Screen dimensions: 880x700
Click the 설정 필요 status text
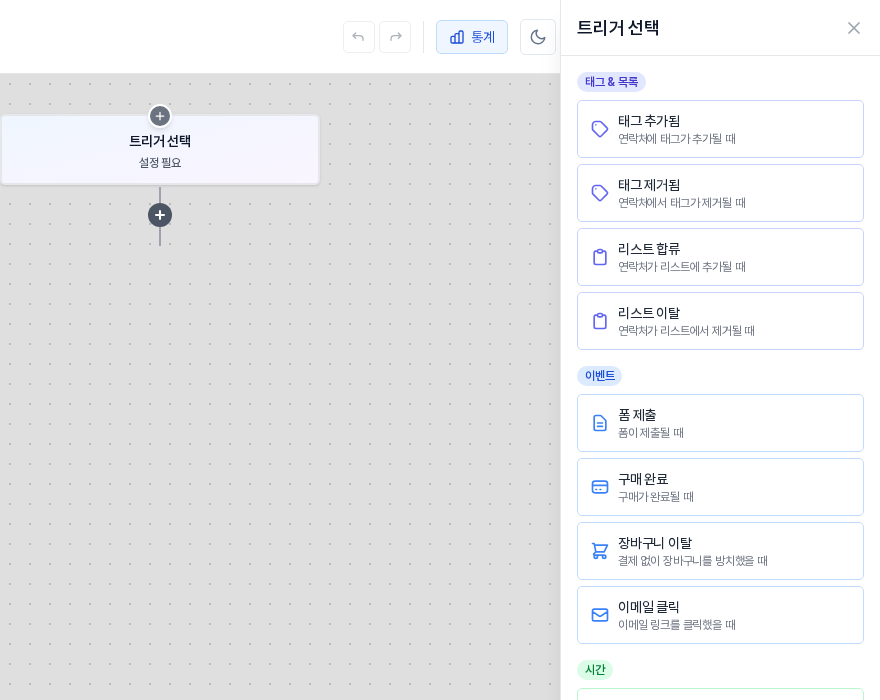point(160,163)
